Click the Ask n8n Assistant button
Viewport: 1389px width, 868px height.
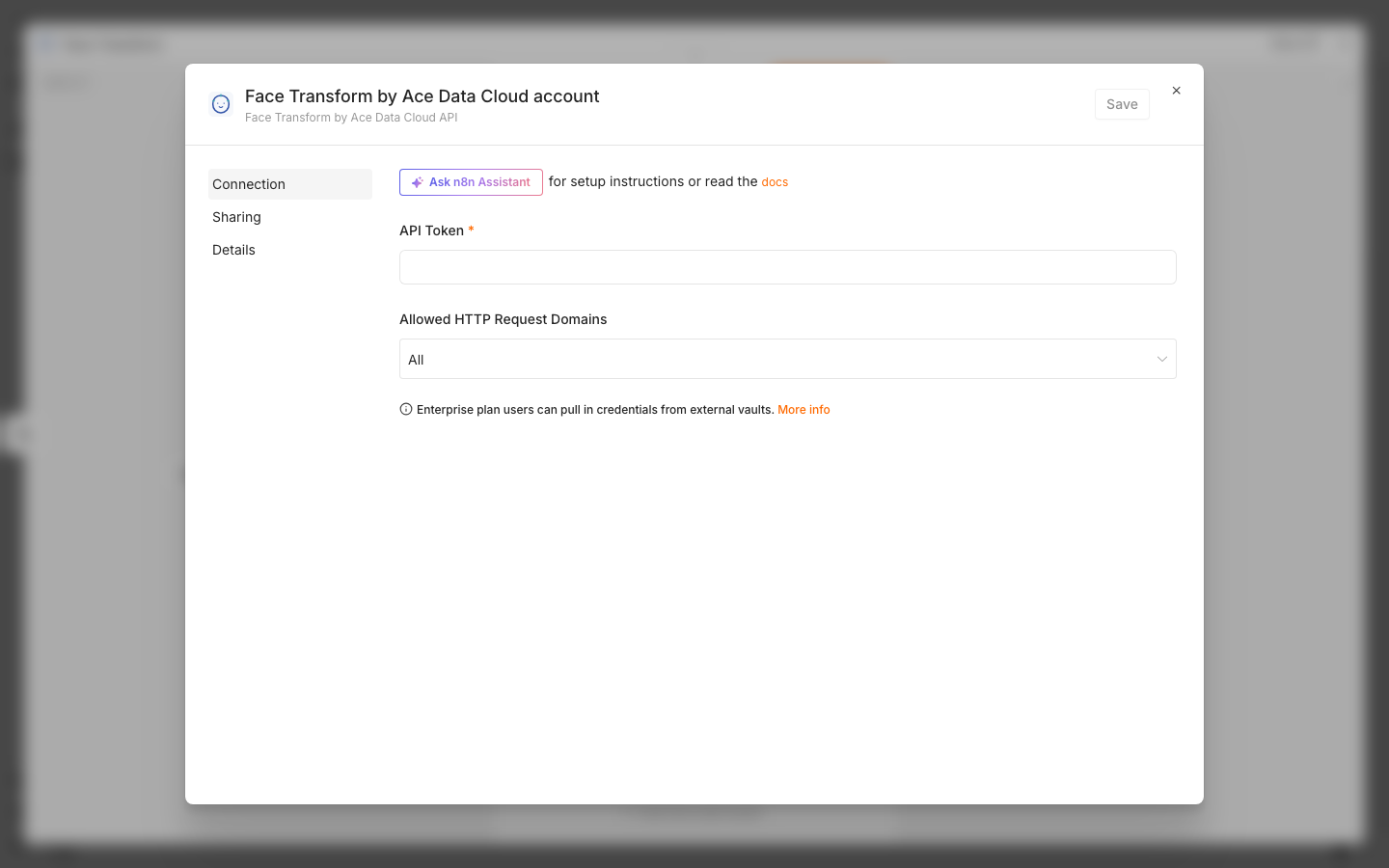pyautogui.click(x=471, y=182)
